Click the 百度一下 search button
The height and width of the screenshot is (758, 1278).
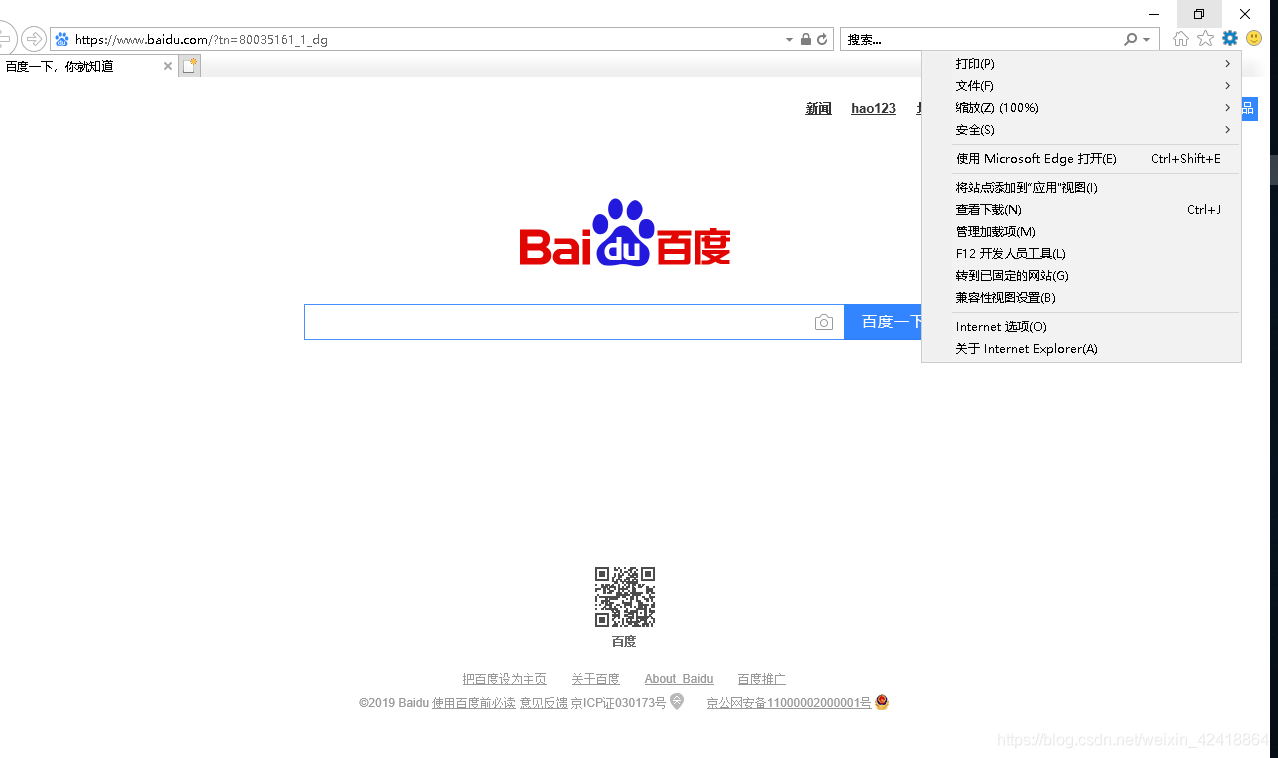point(884,322)
